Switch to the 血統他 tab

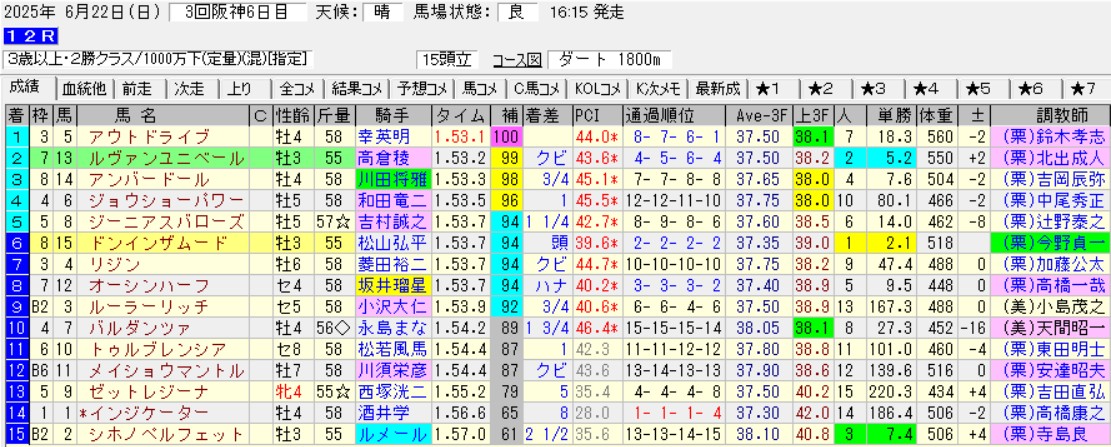(84, 87)
